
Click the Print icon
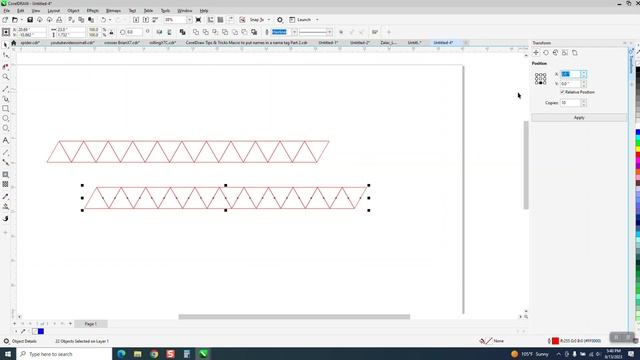[59, 20]
